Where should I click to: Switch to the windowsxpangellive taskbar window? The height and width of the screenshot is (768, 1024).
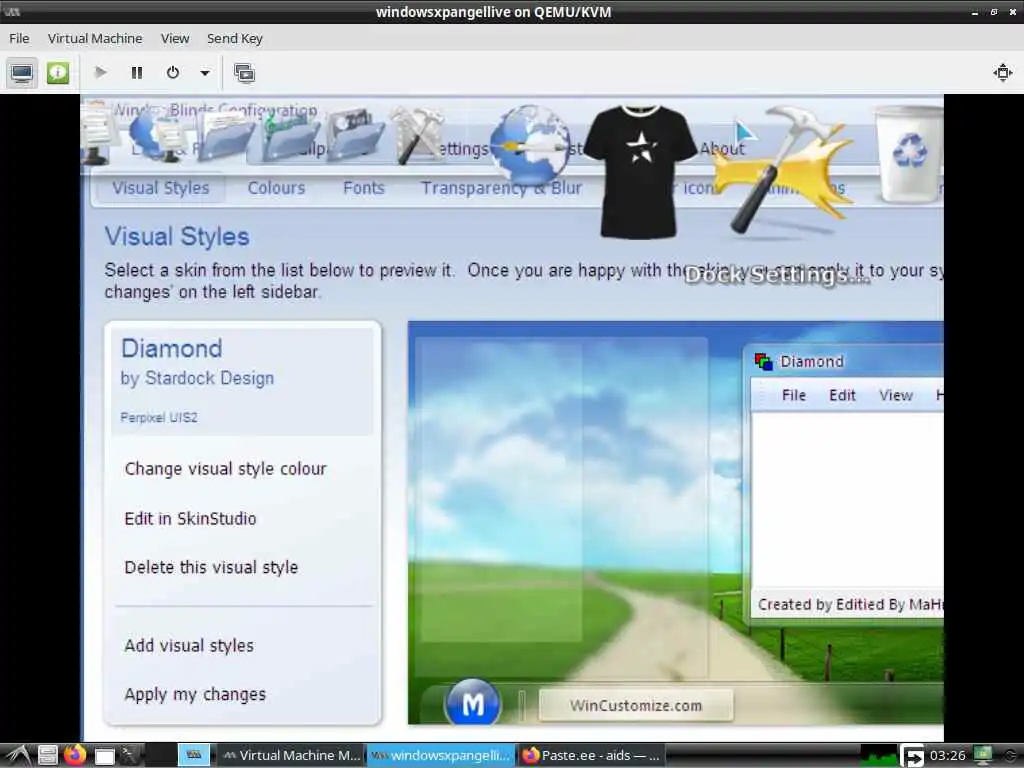coord(441,756)
